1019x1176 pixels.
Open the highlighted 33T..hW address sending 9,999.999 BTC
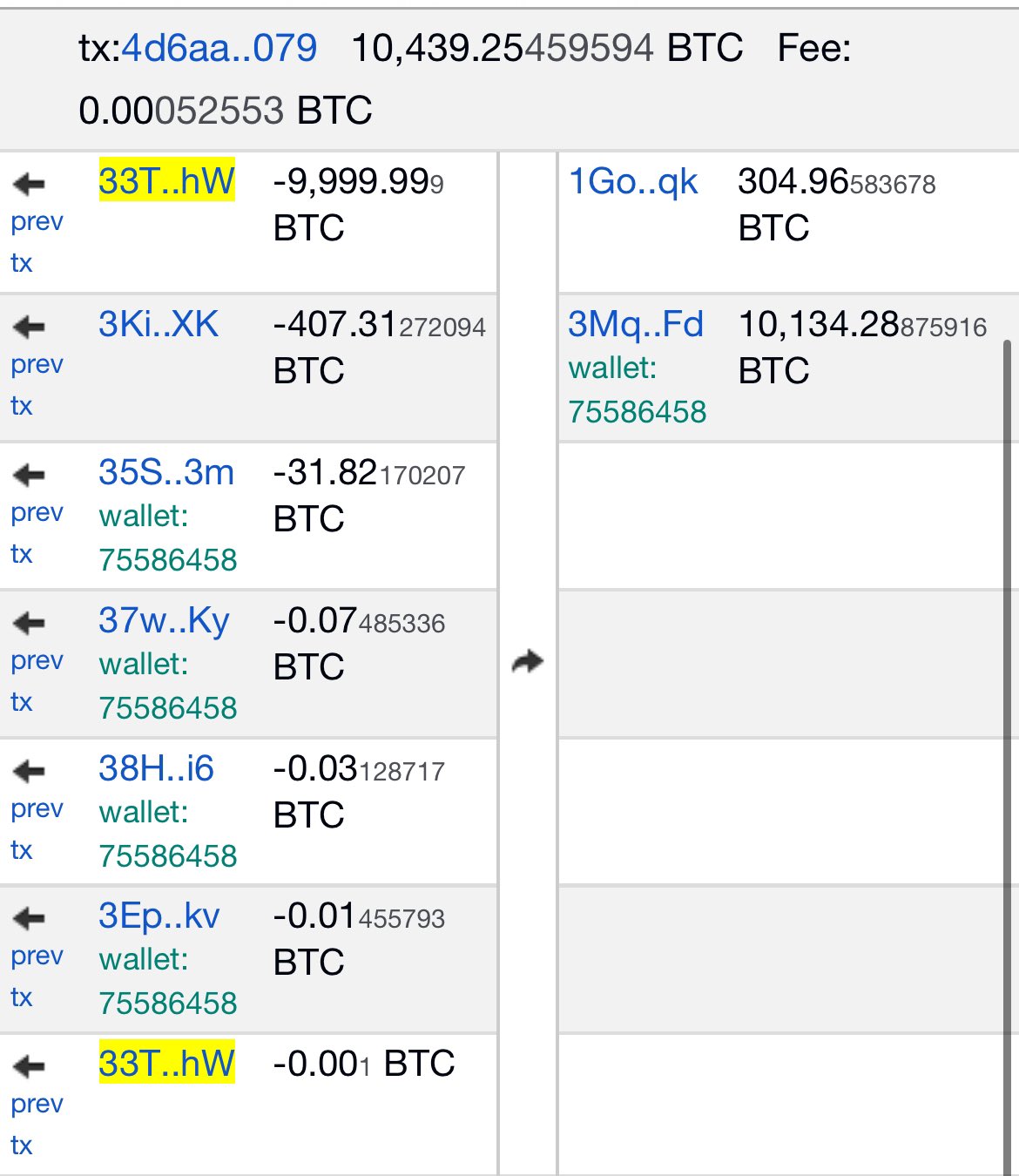(x=166, y=181)
